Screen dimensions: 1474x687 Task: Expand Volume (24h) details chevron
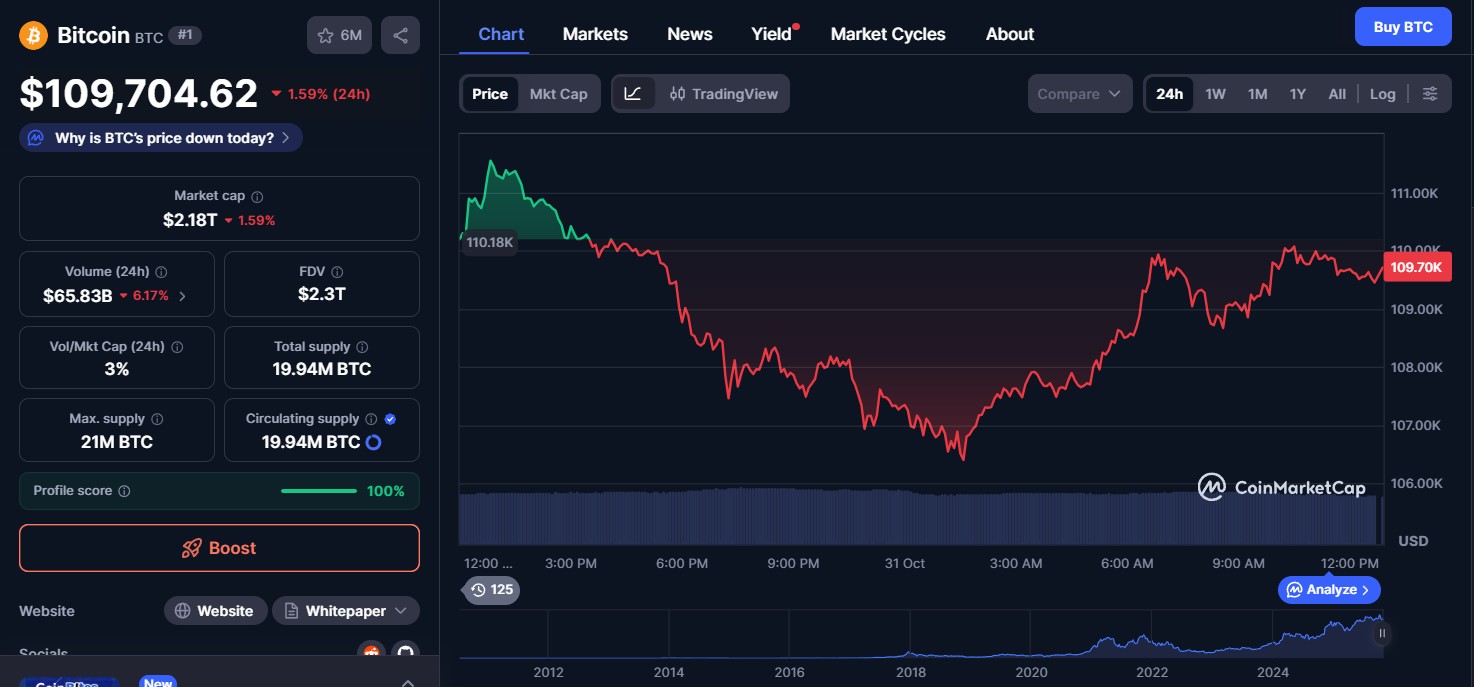(x=181, y=296)
